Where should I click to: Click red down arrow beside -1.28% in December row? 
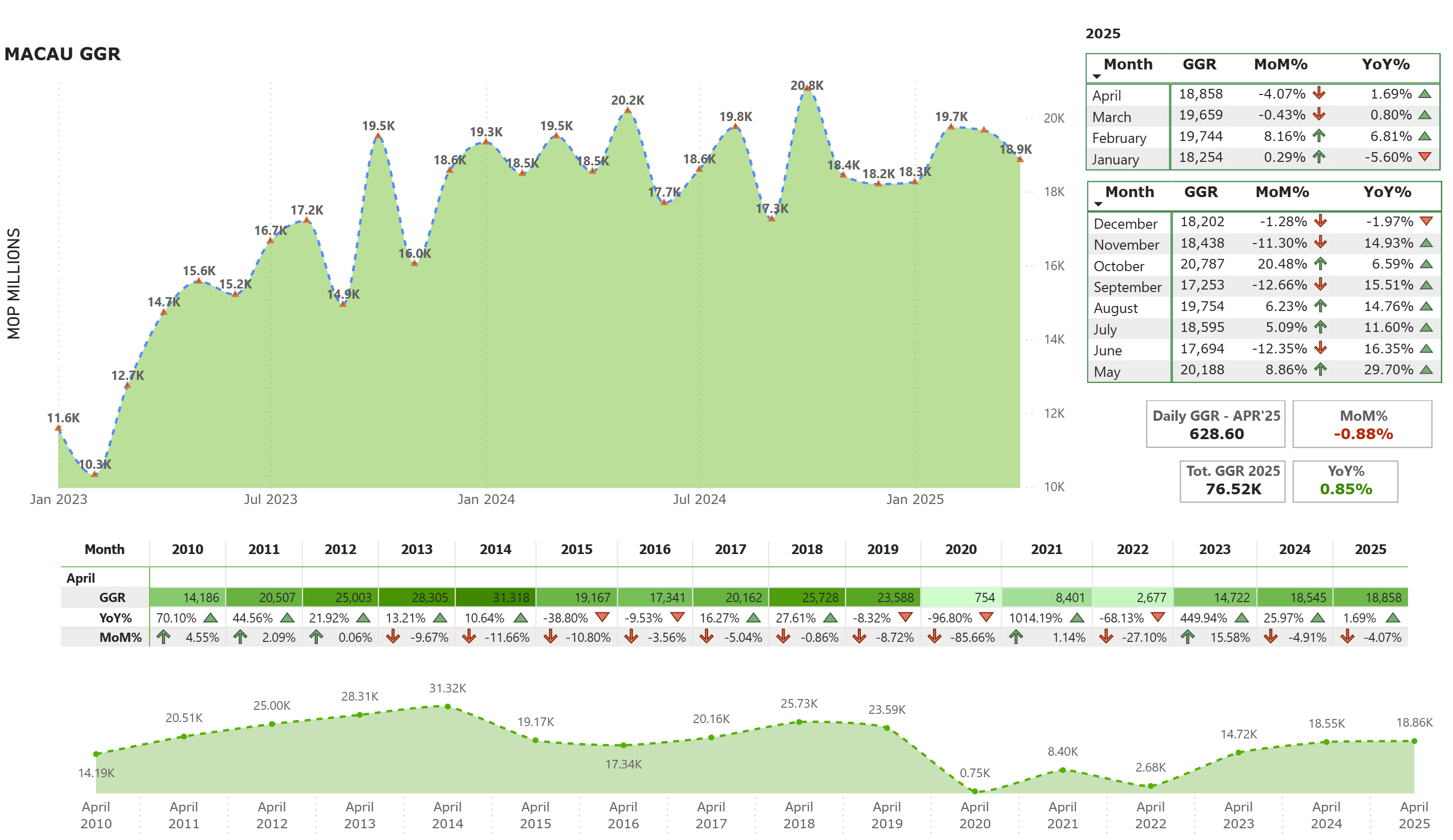click(x=1320, y=221)
